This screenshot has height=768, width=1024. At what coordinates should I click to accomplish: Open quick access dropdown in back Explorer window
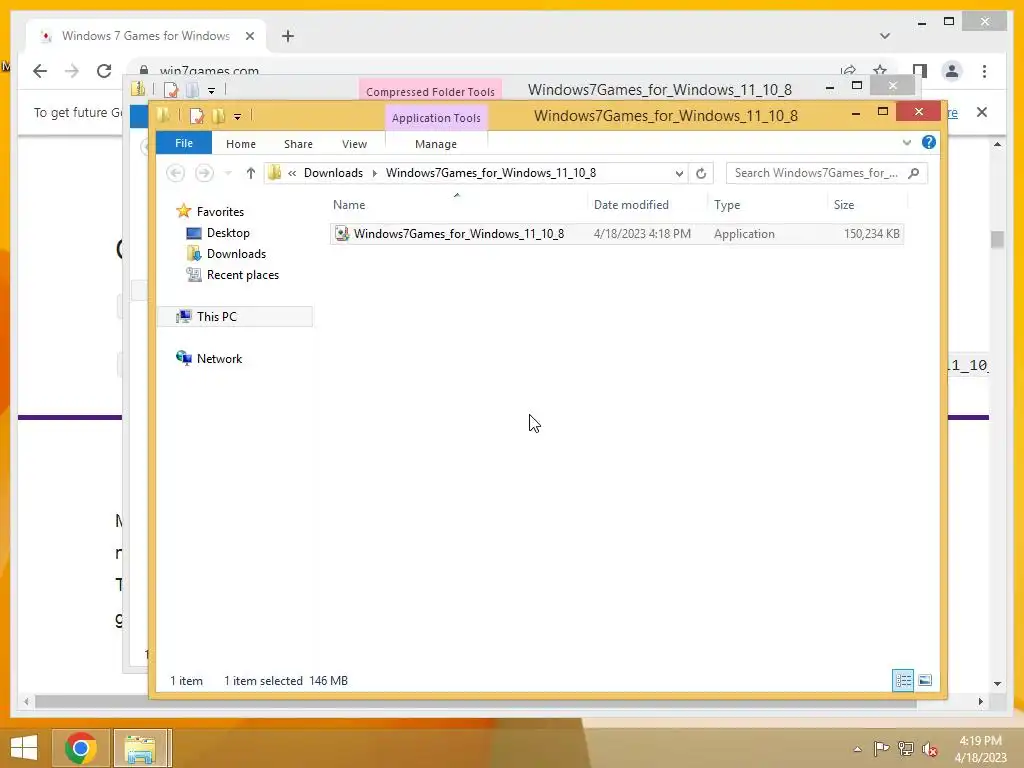211,90
